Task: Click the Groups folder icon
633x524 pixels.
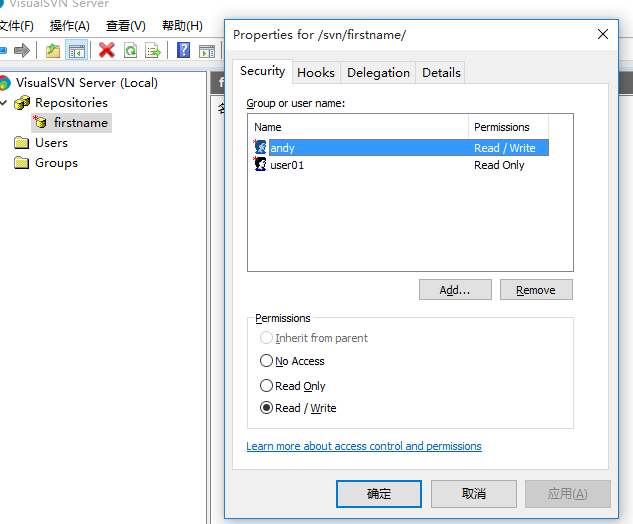Action: (x=21, y=163)
